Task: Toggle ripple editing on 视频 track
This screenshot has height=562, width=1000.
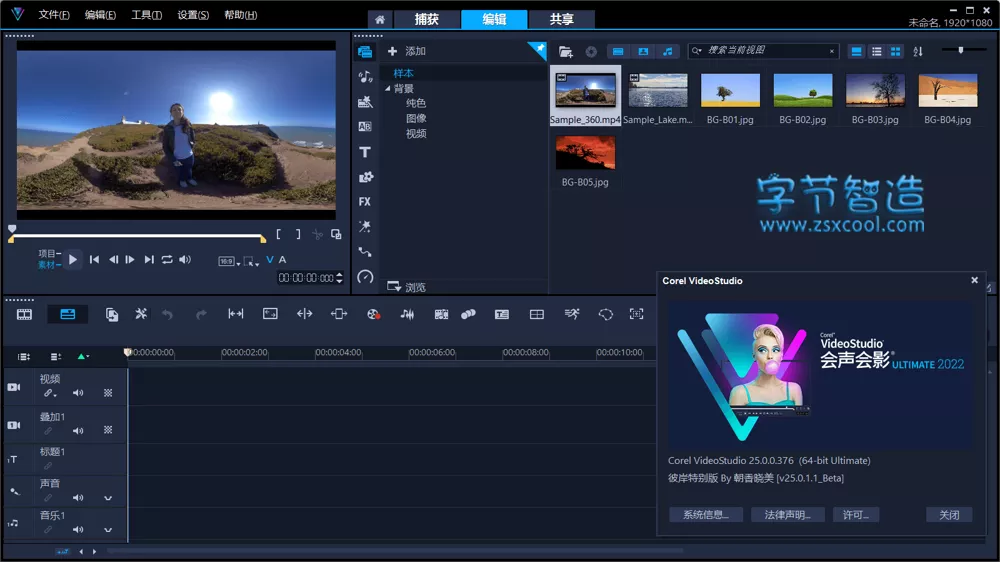Action: [48, 393]
